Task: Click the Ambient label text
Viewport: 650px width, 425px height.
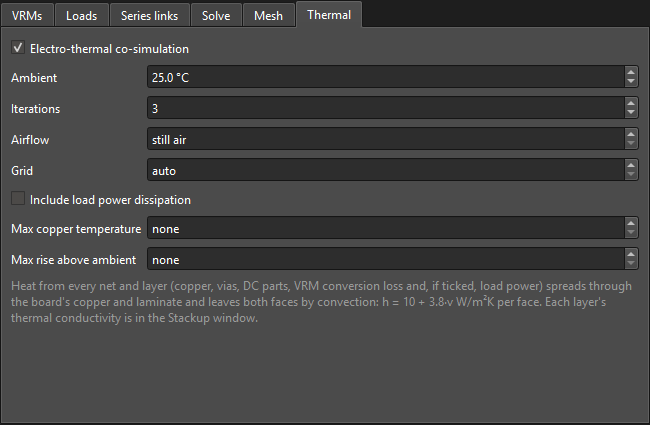Action: pyautogui.click(x=34, y=78)
